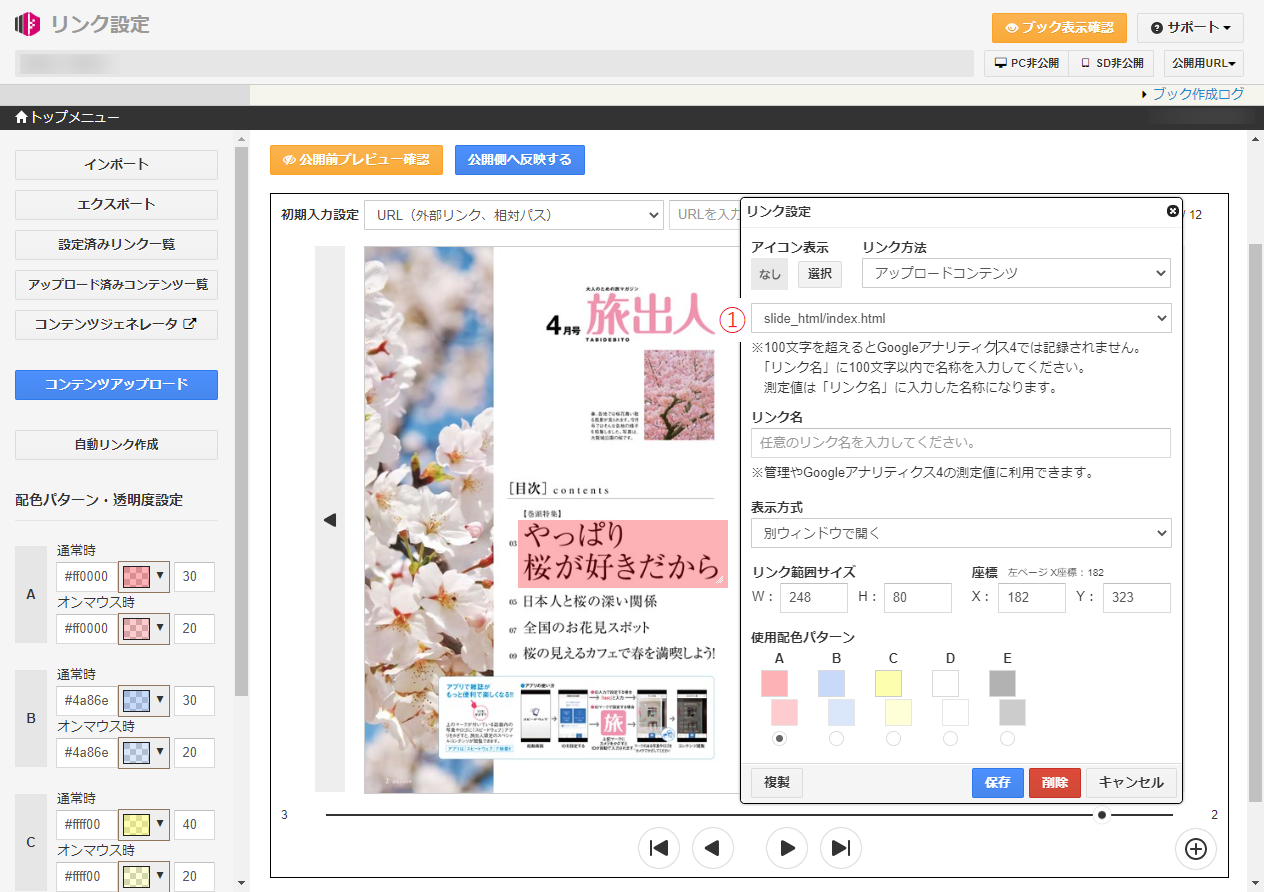This screenshot has width=1264, height=892.
Task: Expand the slide_html/index.html content dropdown
Action: [x=960, y=318]
